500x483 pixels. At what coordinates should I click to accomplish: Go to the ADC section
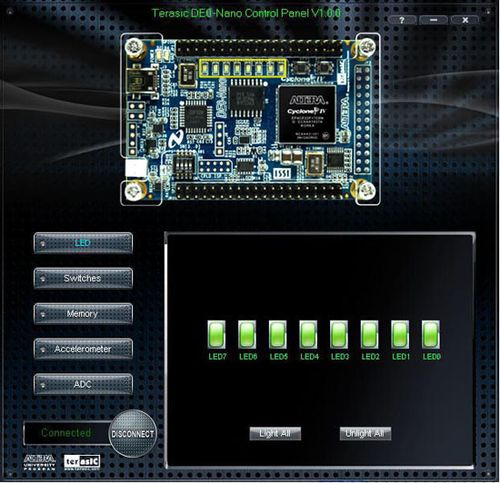pos(83,384)
